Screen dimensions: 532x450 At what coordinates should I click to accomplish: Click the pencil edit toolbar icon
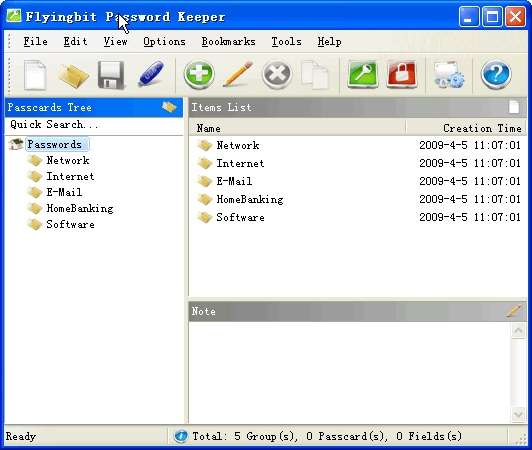238,74
